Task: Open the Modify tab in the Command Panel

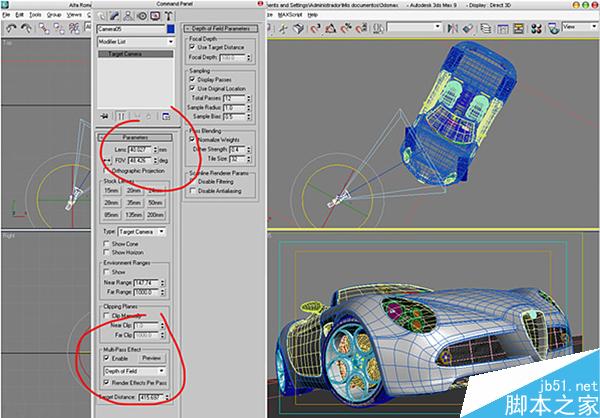Action: tap(114, 16)
